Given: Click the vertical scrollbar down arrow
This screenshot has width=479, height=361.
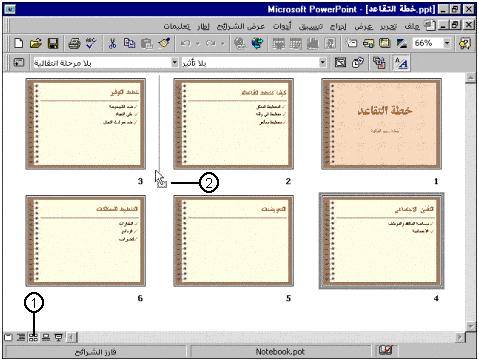Looking at the screenshot, I should pyautogui.click(x=470, y=326).
